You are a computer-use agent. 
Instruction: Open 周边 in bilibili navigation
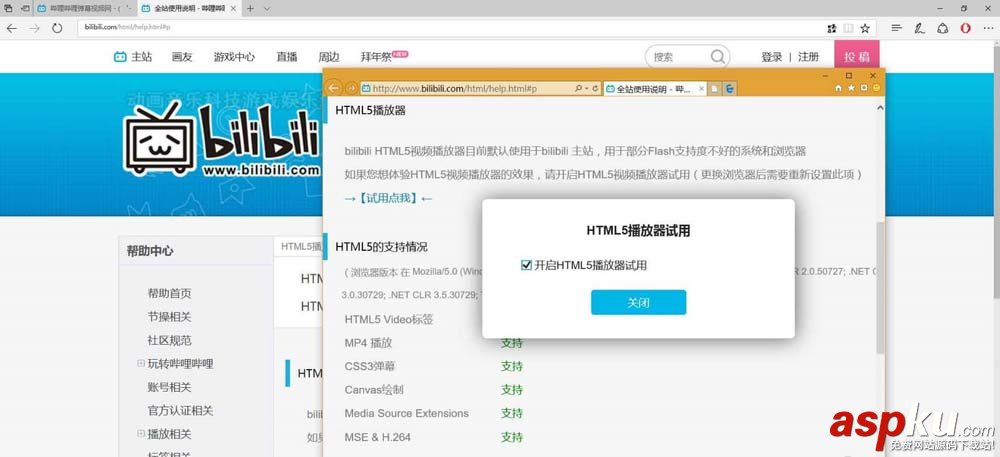pyautogui.click(x=328, y=57)
